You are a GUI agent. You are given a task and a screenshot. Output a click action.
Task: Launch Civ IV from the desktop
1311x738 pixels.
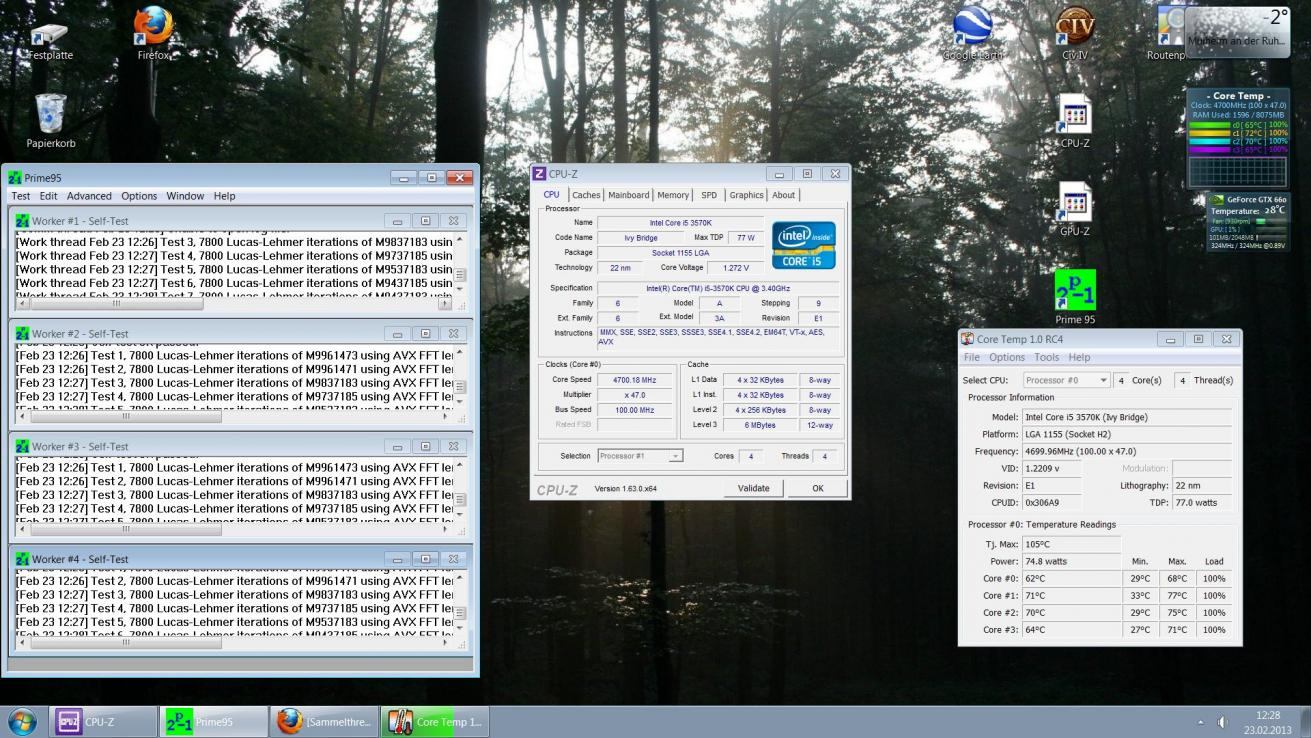click(1075, 33)
